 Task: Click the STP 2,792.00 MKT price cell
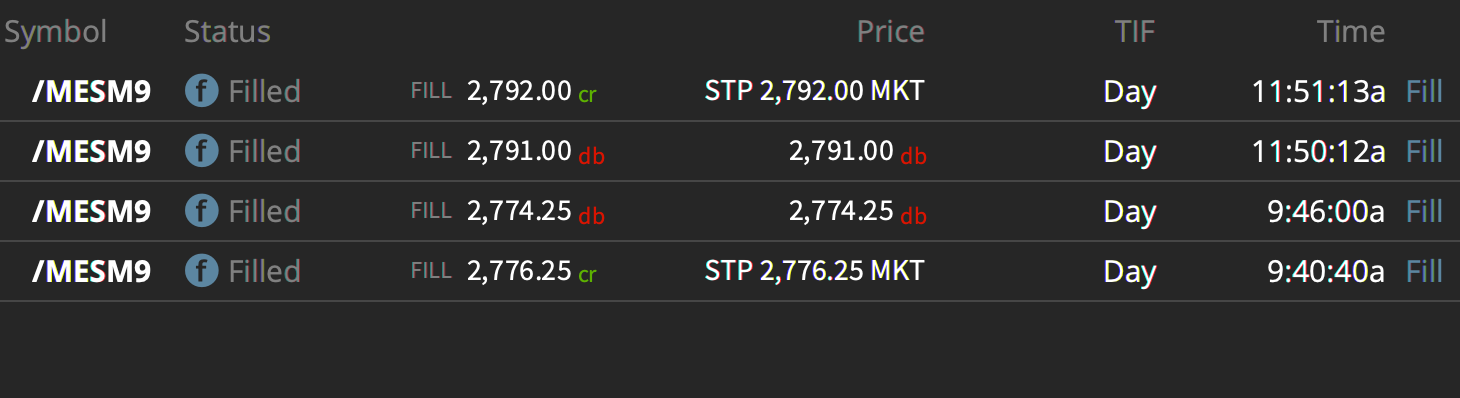click(x=814, y=92)
